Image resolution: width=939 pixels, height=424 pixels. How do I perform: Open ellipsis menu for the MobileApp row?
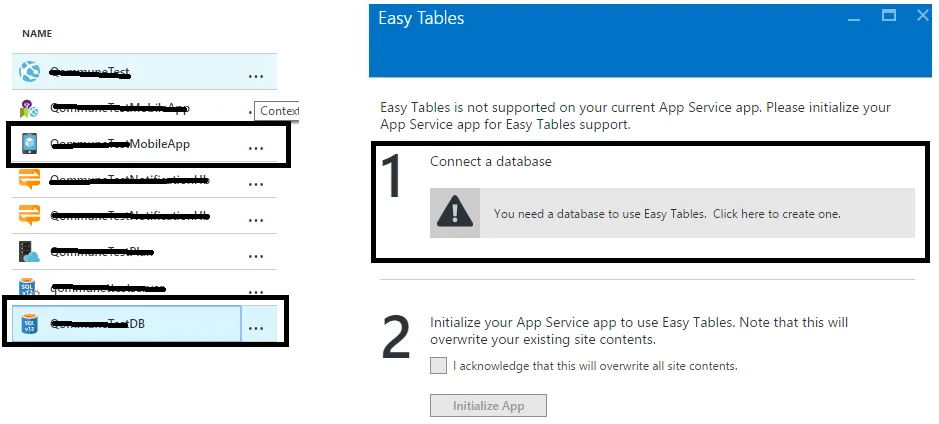click(x=256, y=147)
